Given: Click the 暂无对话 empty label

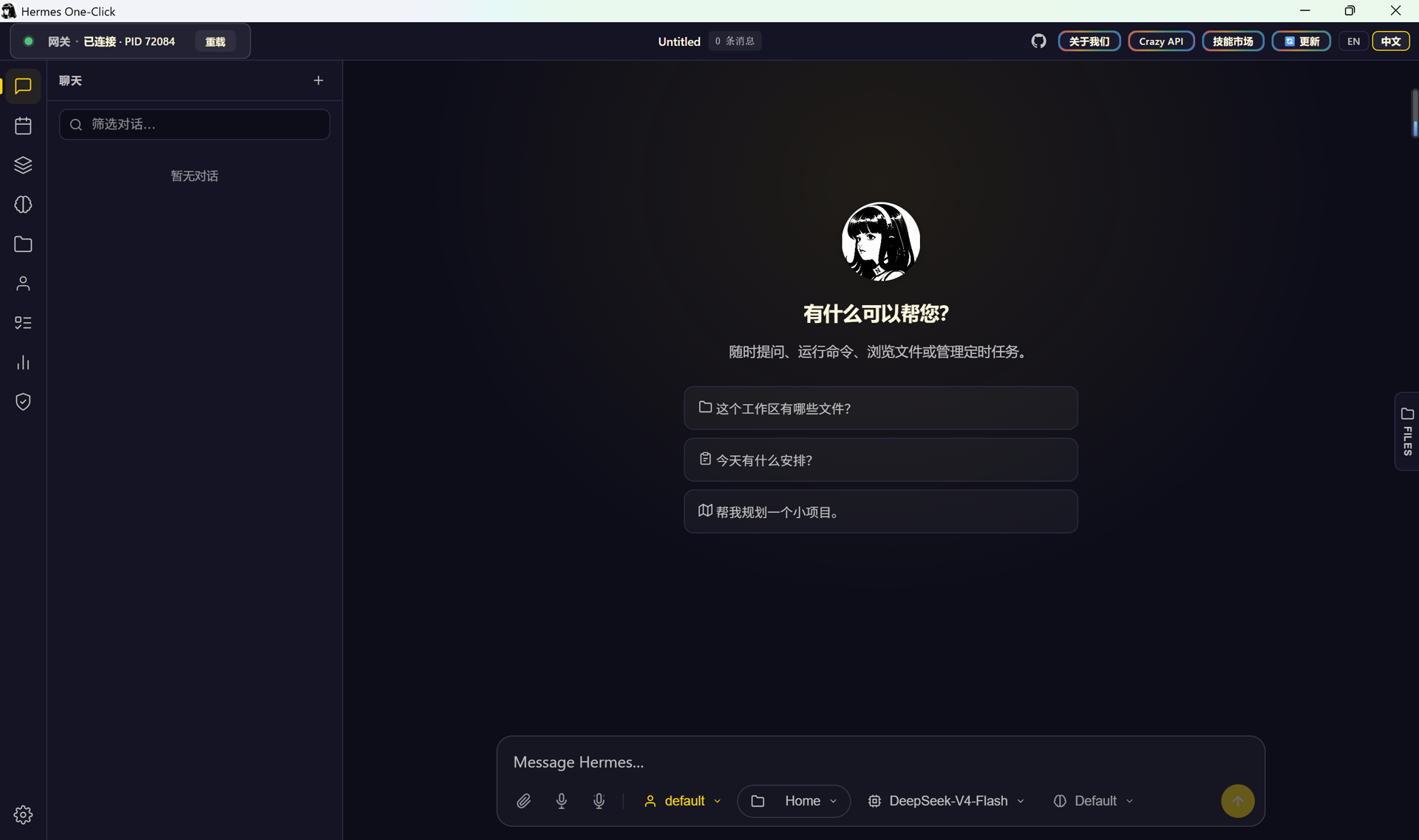Looking at the screenshot, I should [194, 176].
